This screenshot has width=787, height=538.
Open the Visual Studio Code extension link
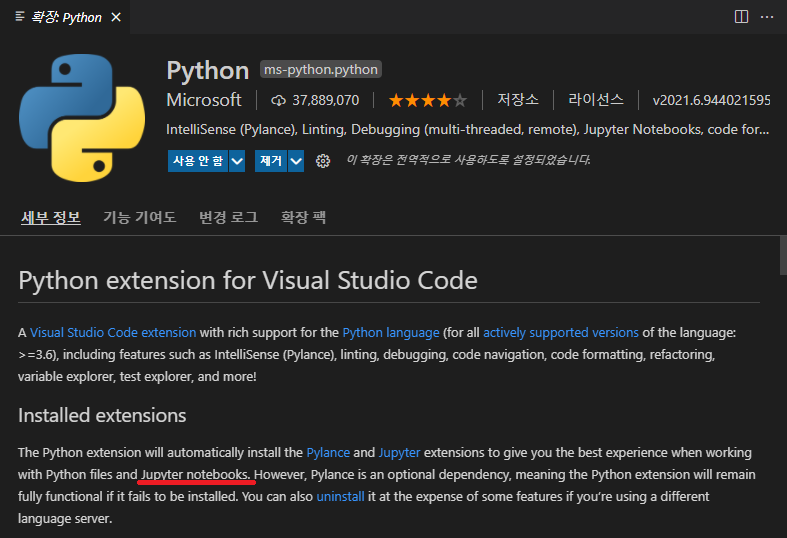tap(113, 333)
